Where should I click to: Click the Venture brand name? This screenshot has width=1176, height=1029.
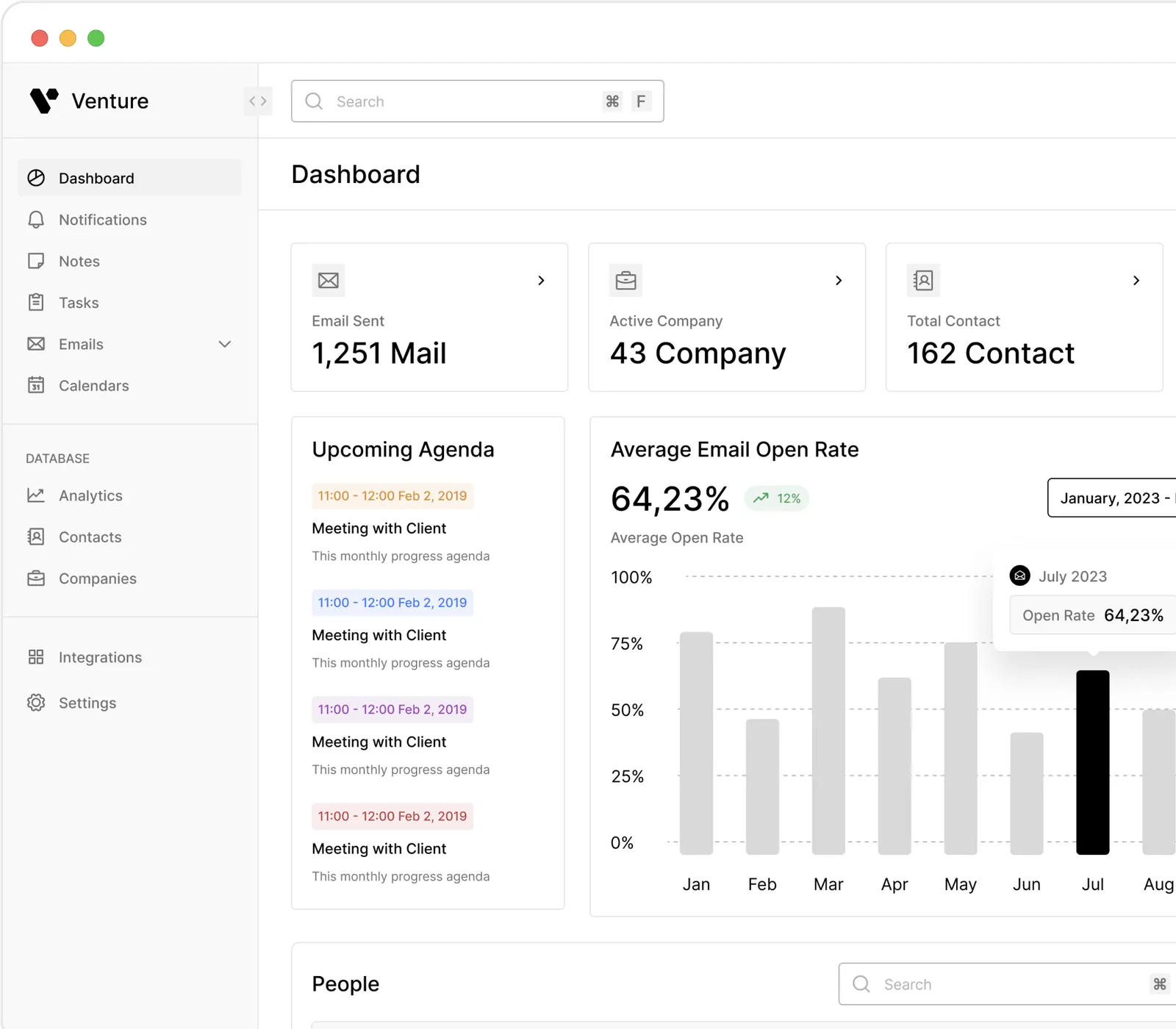click(110, 101)
